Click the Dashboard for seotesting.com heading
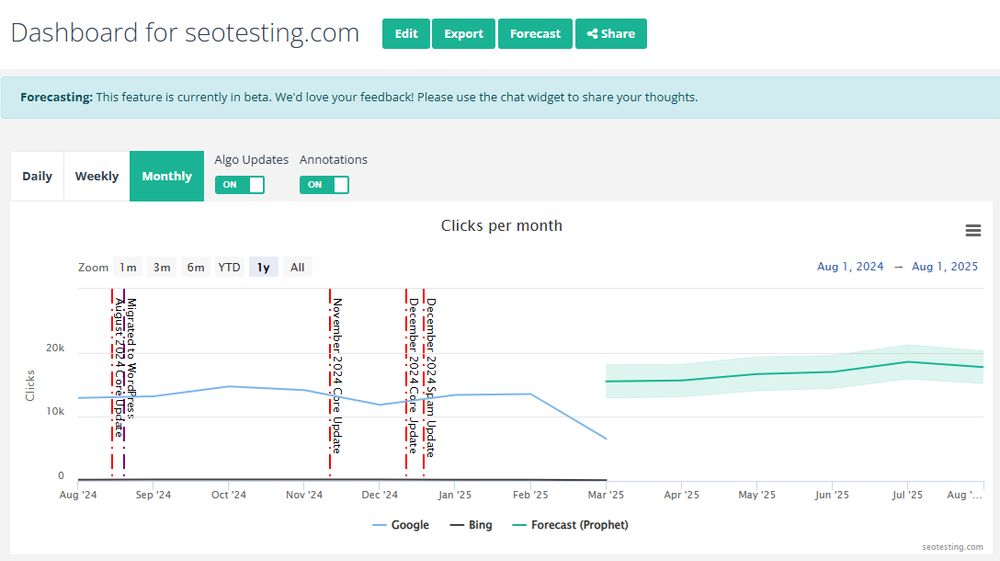The image size is (1000, 561). pyautogui.click(x=185, y=33)
